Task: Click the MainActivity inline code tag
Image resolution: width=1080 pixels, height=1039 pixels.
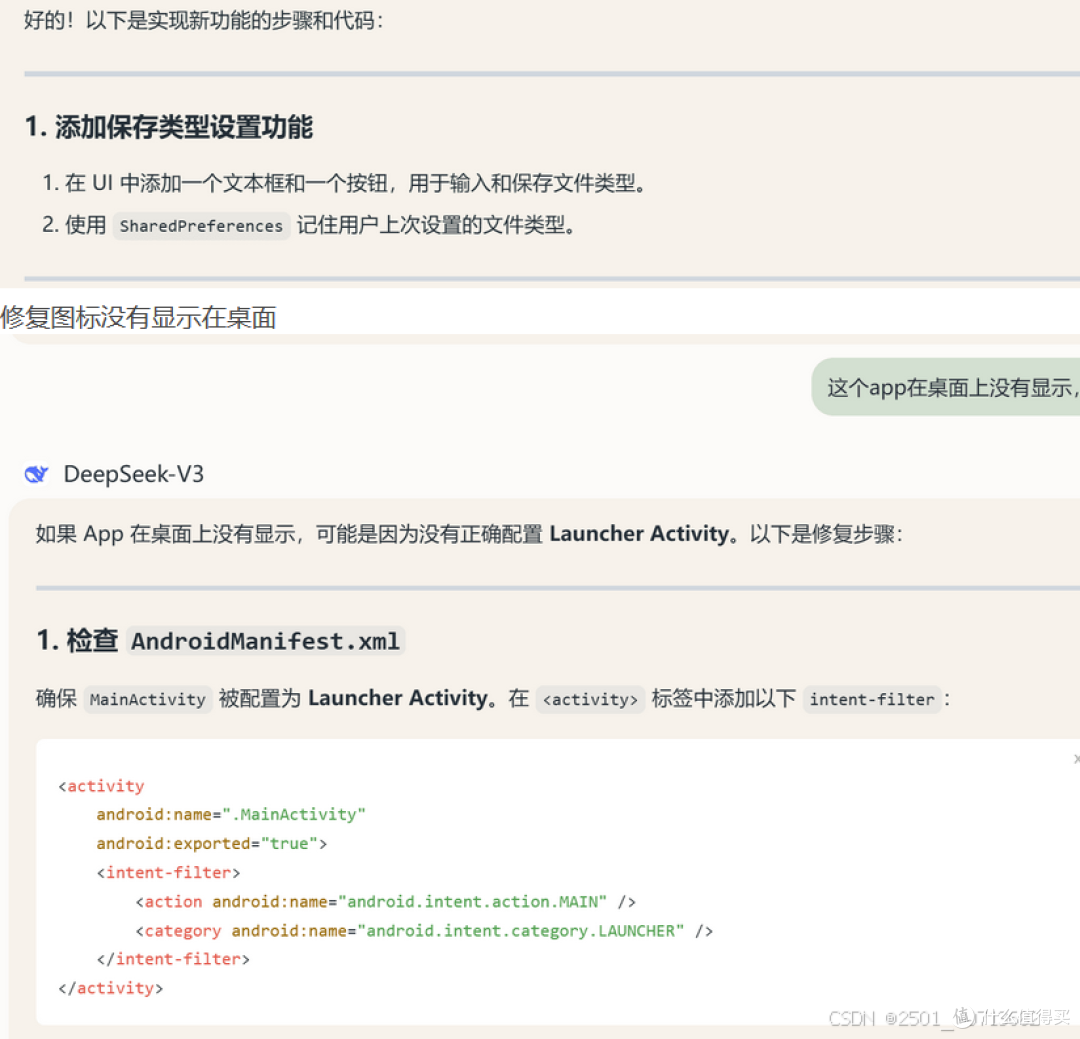Action: [147, 699]
